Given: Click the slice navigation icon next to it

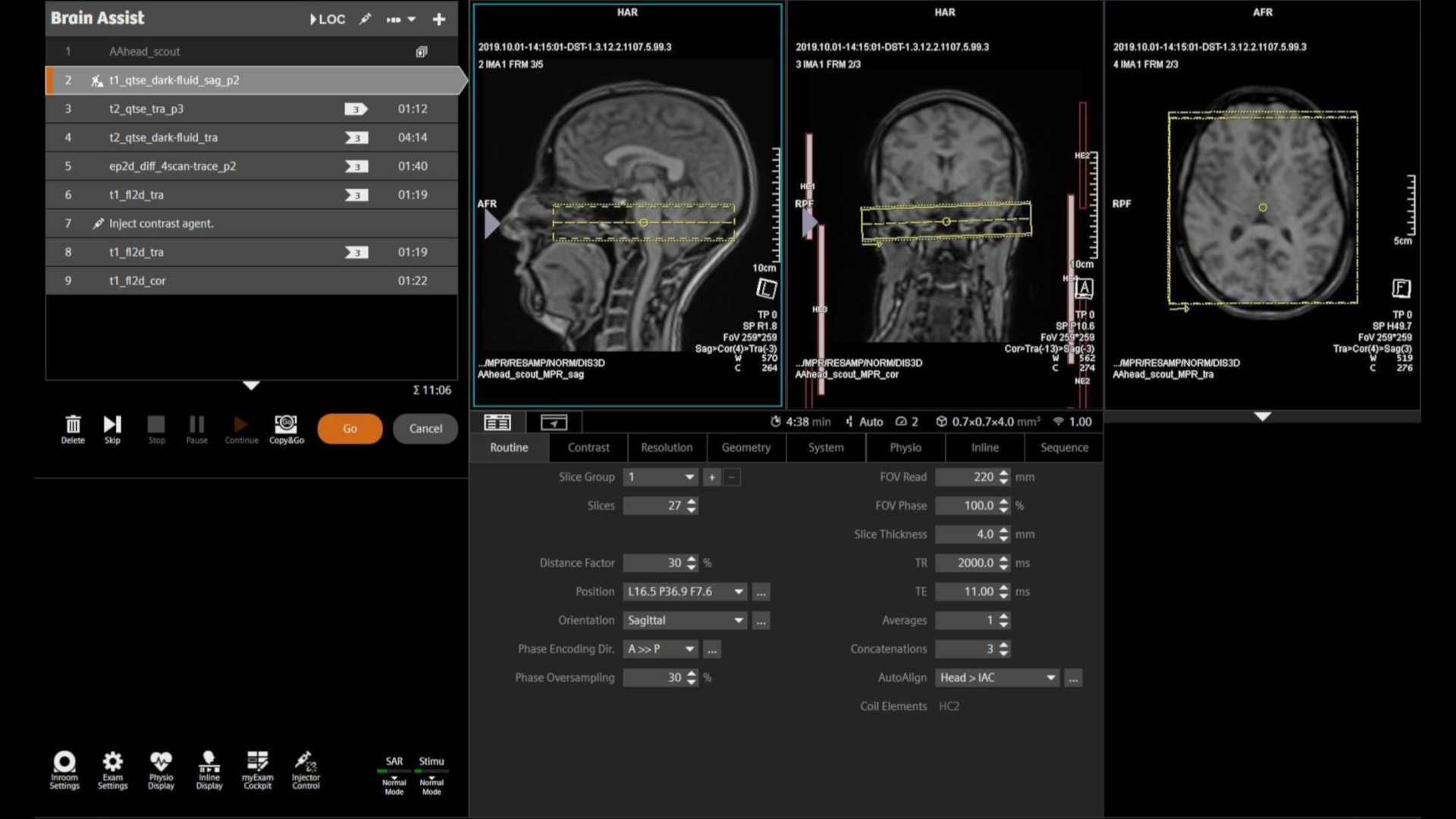Looking at the screenshot, I should [x=553, y=422].
